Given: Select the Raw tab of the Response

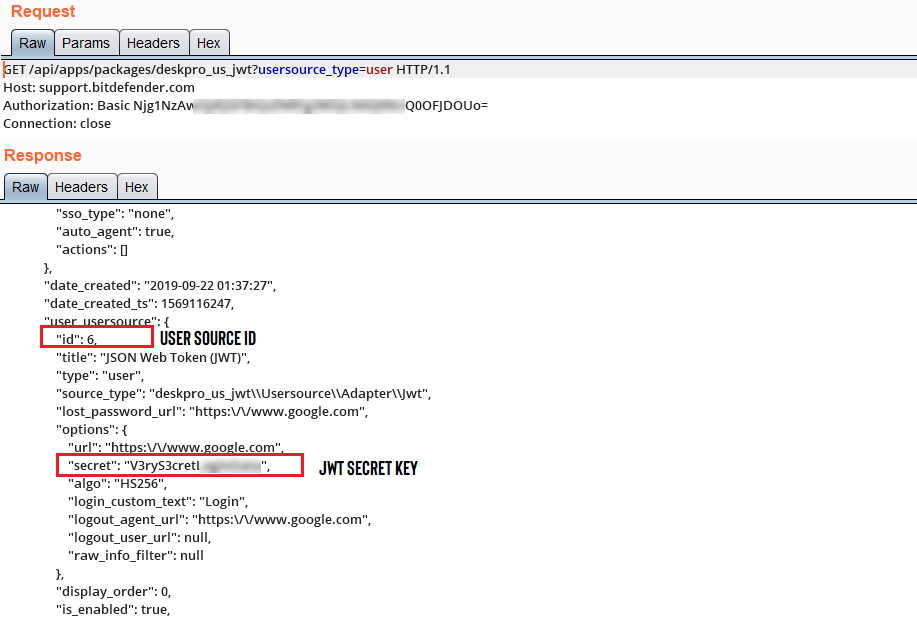Looking at the screenshot, I should point(25,186).
